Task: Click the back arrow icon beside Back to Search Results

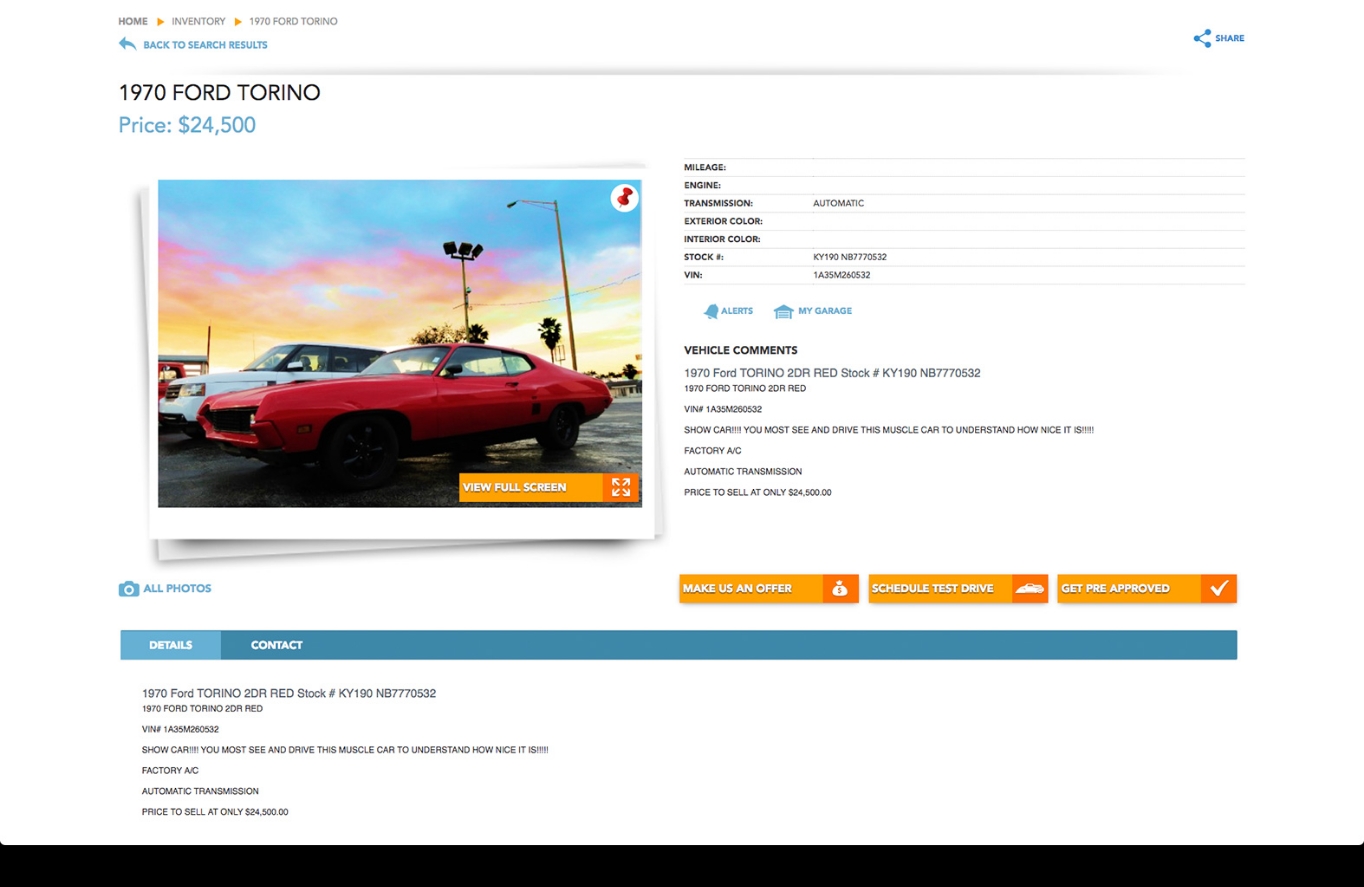Action: click(x=127, y=44)
